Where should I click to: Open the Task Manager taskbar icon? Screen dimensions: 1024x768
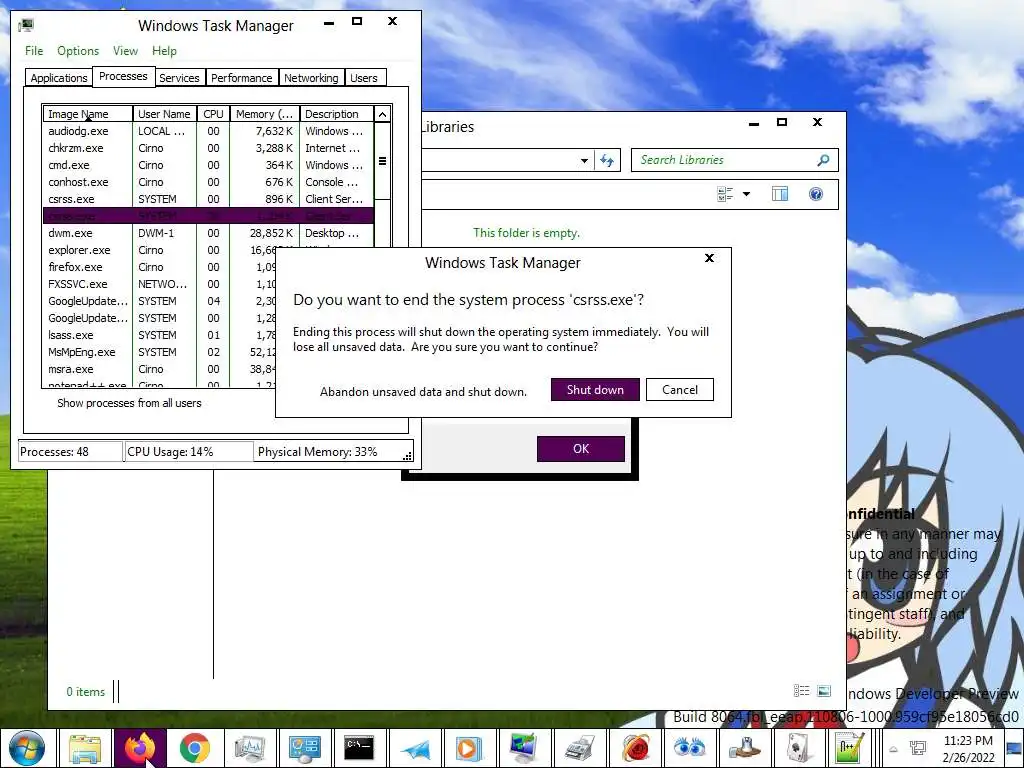point(249,748)
